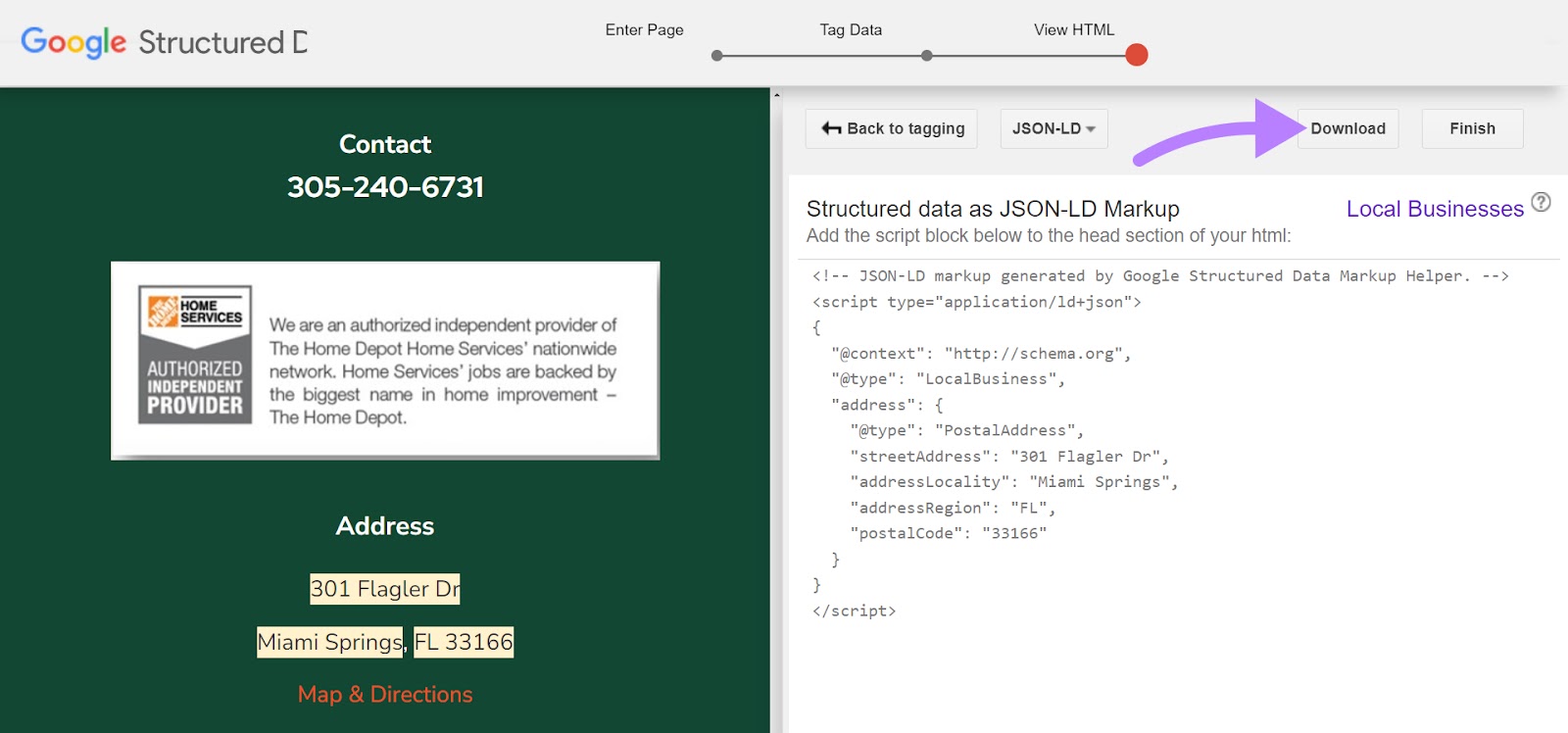The height and width of the screenshot is (733, 1568).
Task: Click the highlighted 301 Flagler Dr address
Action: click(385, 589)
